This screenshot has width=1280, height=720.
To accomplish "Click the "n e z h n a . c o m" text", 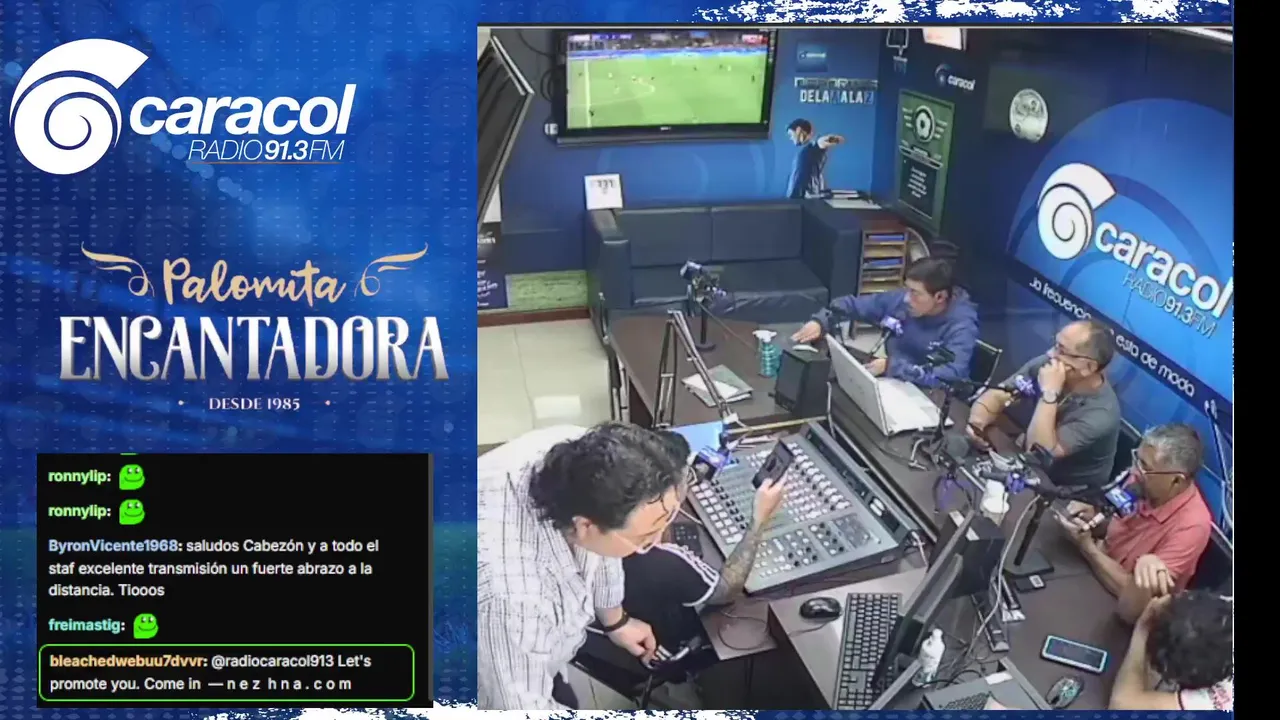I will (290, 684).
